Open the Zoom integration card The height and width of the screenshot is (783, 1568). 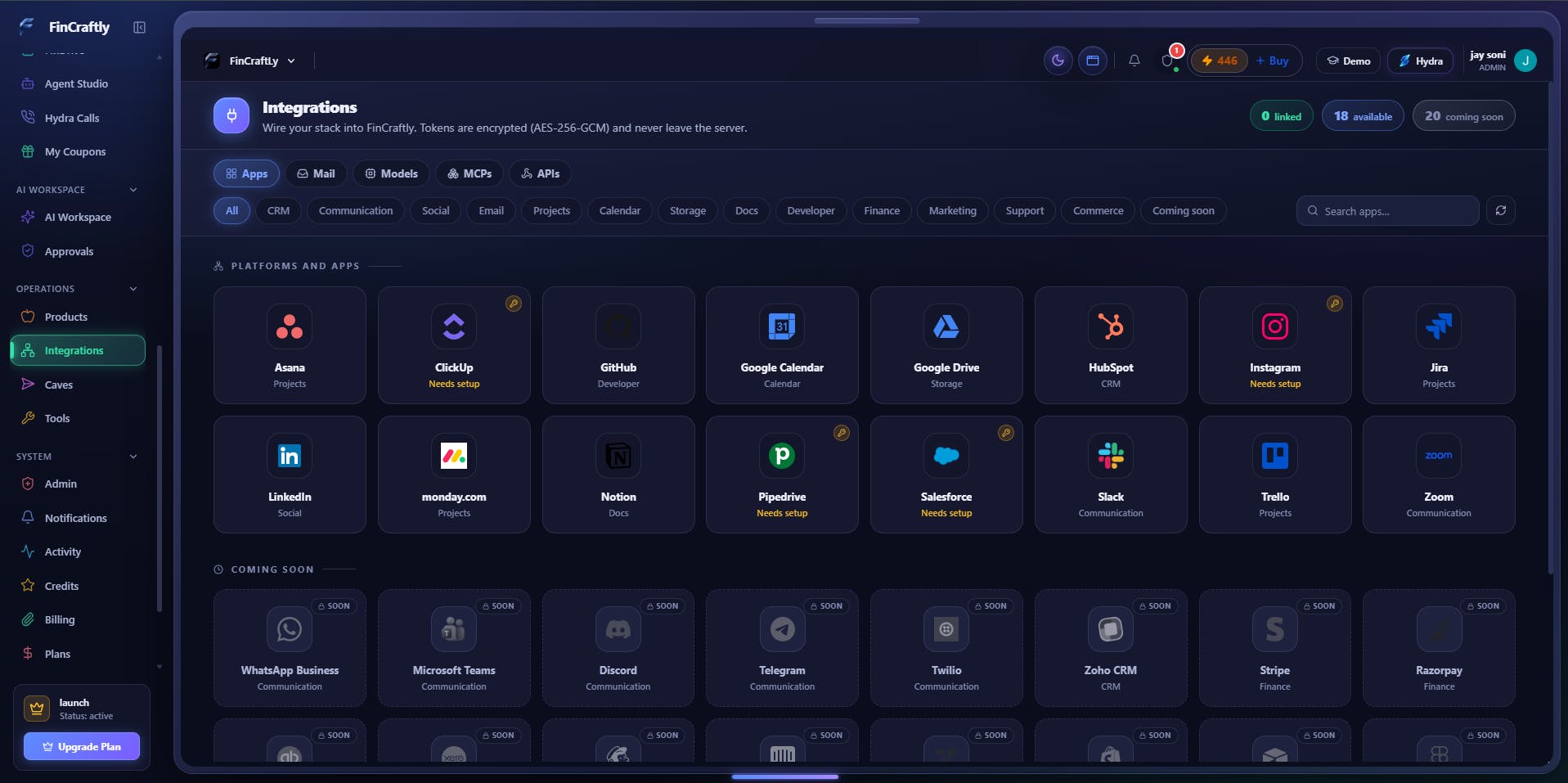tap(1439, 475)
